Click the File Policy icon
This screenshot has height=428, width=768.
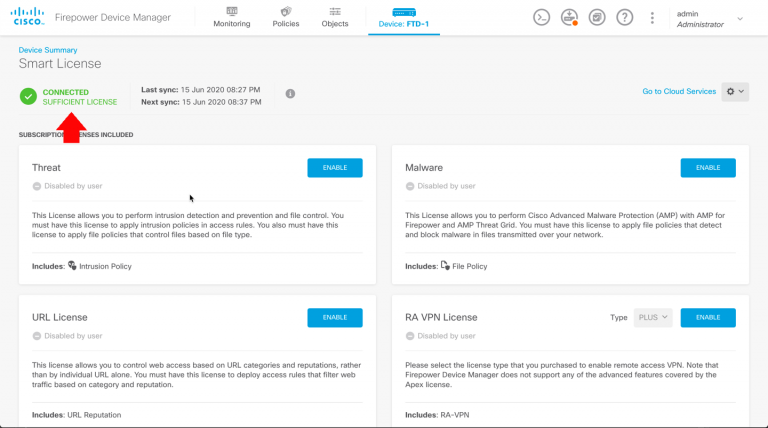tap(445, 265)
